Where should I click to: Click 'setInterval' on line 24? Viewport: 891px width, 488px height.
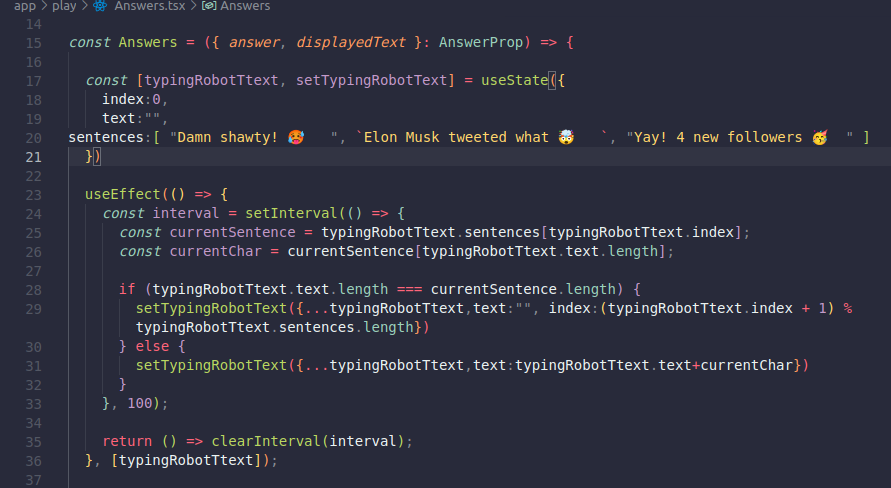click(292, 213)
